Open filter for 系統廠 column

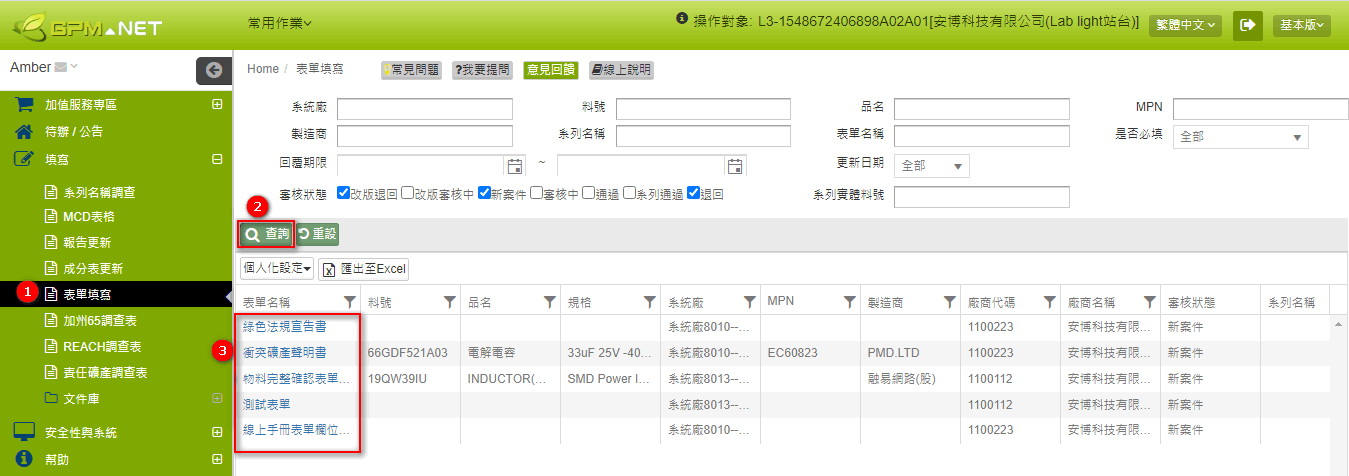[749, 302]
